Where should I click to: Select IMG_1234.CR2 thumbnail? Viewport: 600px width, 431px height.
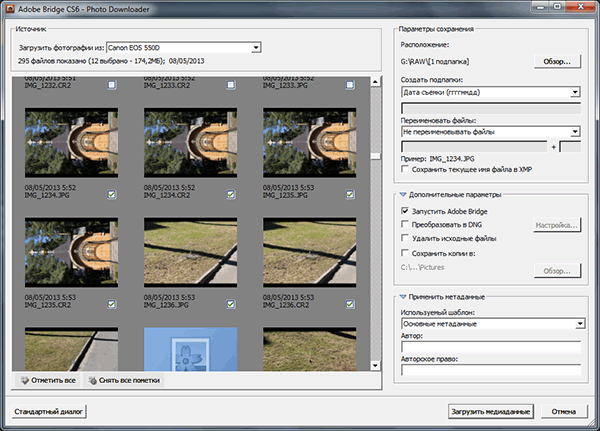[191, 143]
